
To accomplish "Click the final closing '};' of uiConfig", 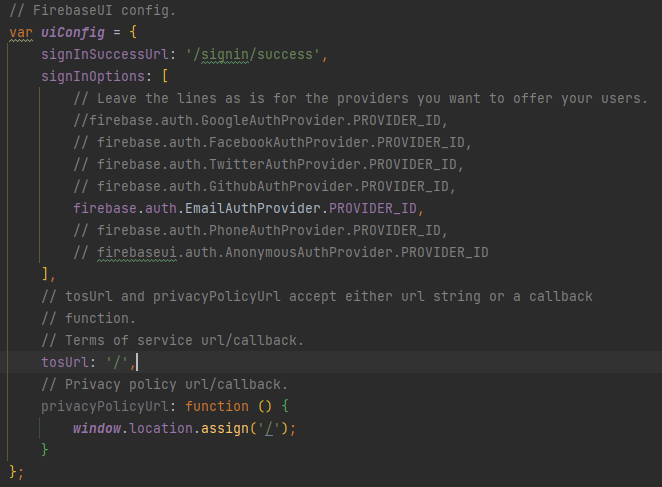I will tap(16, 472).
